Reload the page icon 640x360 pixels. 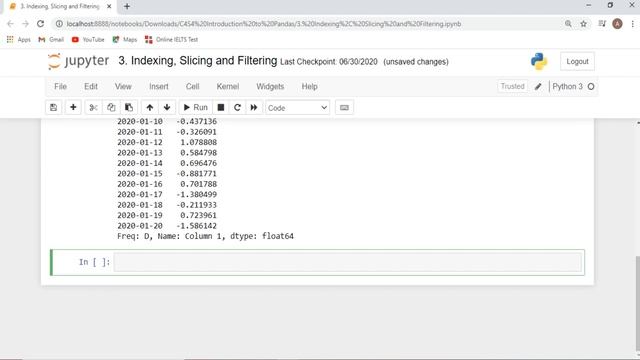tap(40, 24)
